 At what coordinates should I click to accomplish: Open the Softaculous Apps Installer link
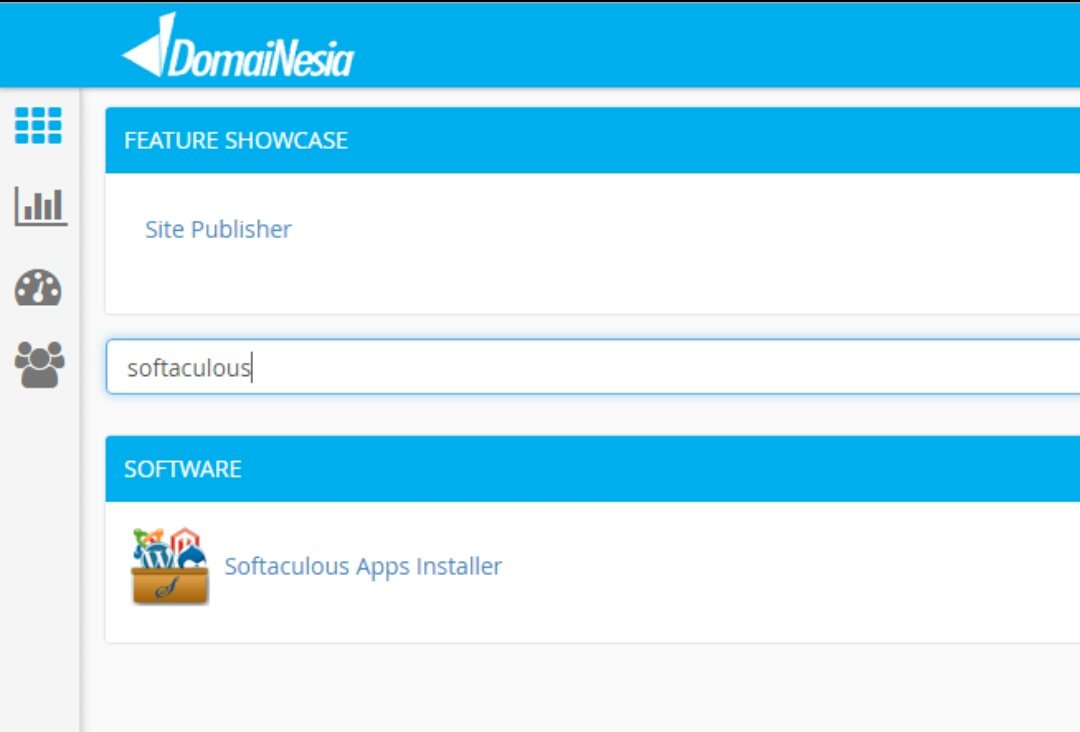click(x=363, y=566)
